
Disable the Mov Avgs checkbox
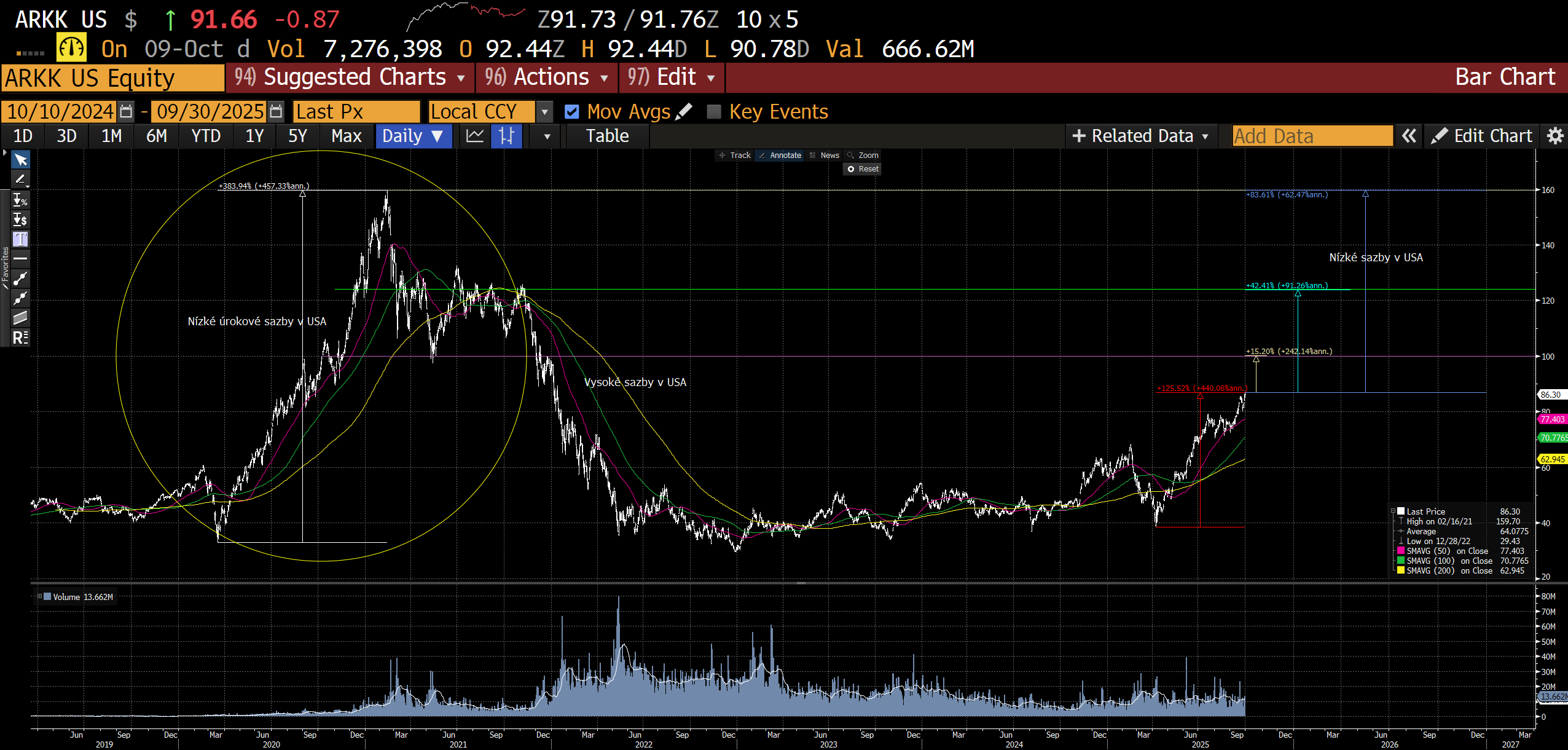[x=571, y=112]
